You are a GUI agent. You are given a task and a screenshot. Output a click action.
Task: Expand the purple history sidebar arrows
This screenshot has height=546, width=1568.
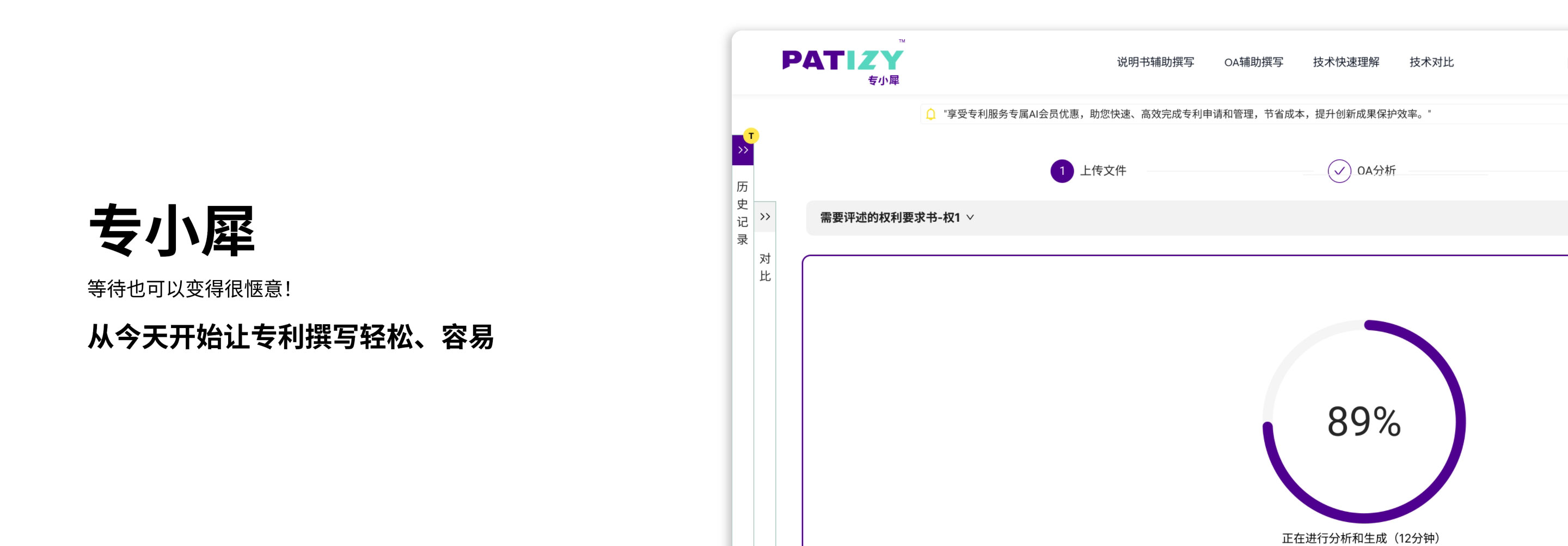pyautogui.click(x=743, y=150)
